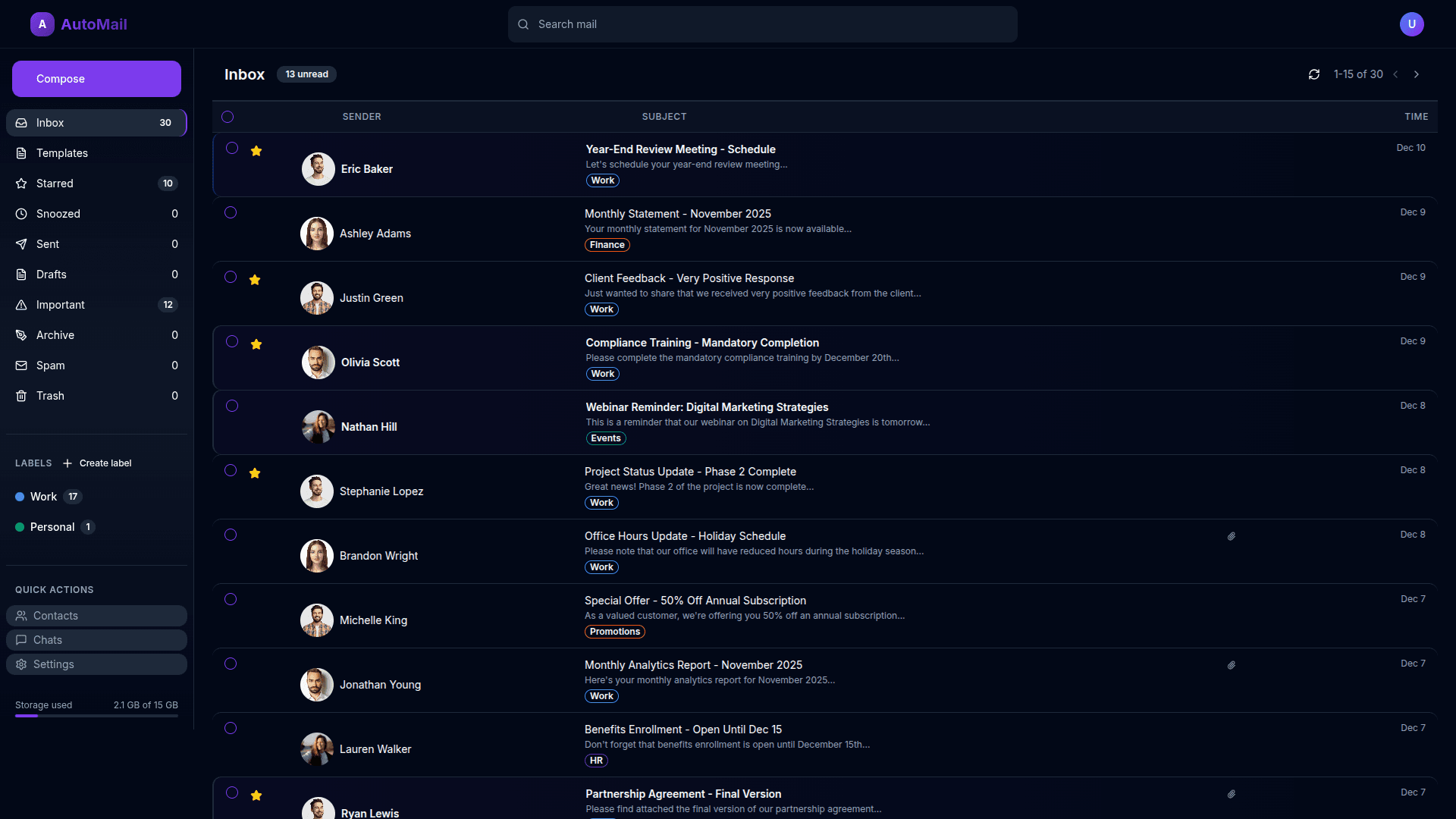Click the paperclip on the Office Hours Update email

[x=1232, y=536]
